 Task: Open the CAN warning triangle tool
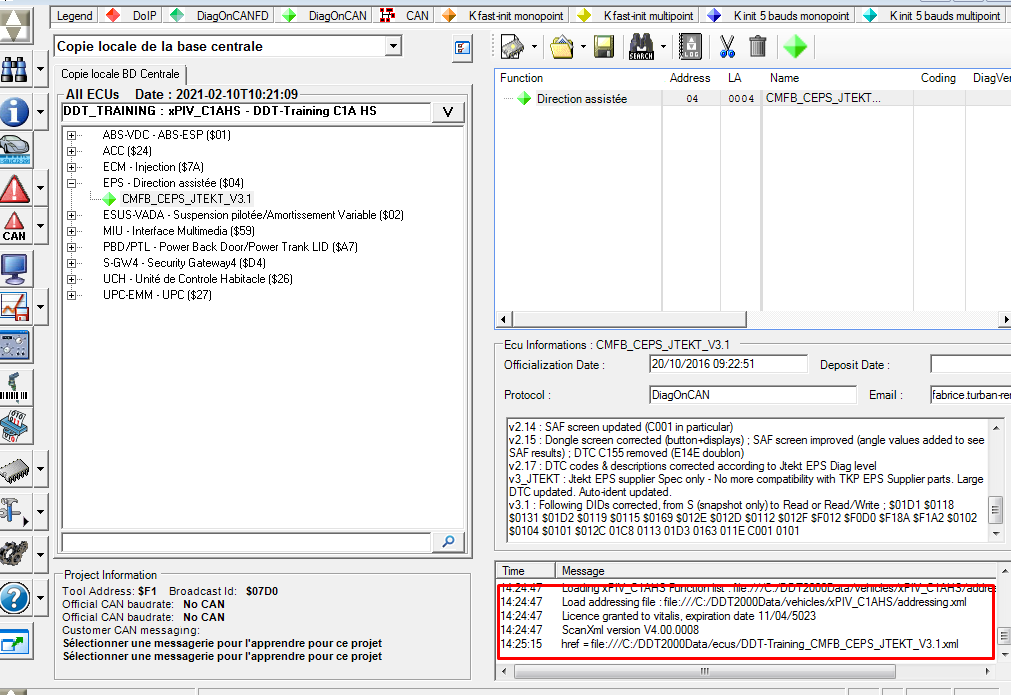tap(15, 226)
